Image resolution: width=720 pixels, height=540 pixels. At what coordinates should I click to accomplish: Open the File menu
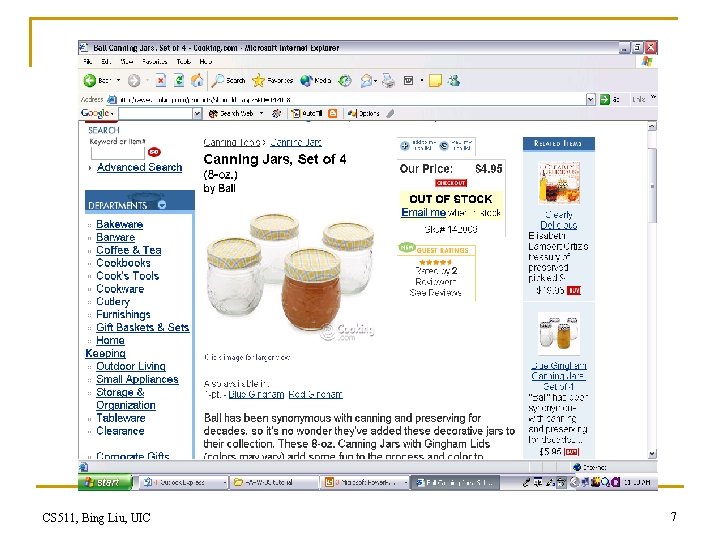coord(88,62)
